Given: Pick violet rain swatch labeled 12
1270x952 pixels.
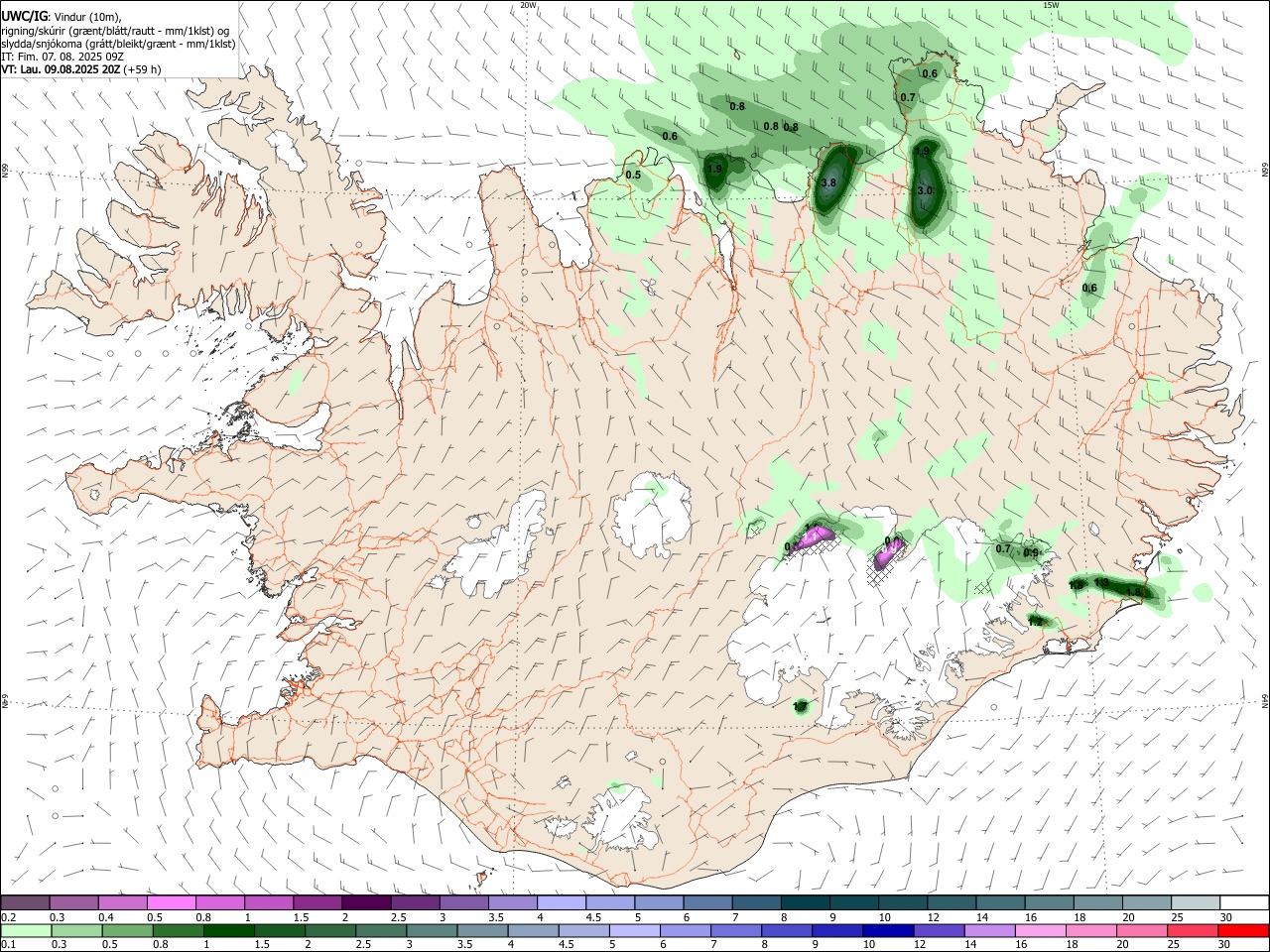Looking at the screenshot, I should [938, 931].
